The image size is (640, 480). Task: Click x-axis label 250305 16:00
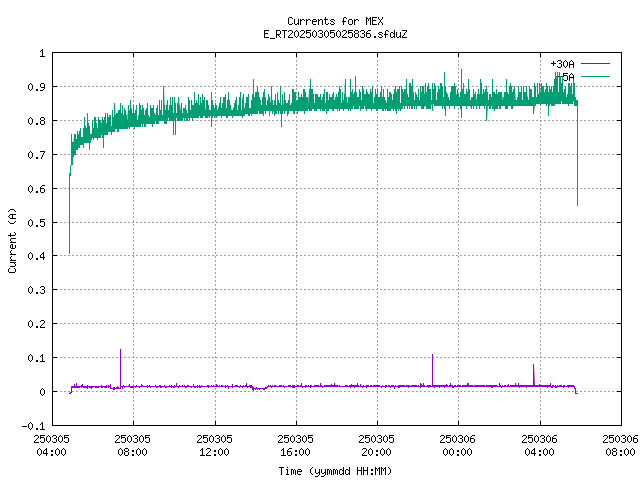tap(296, 445)
